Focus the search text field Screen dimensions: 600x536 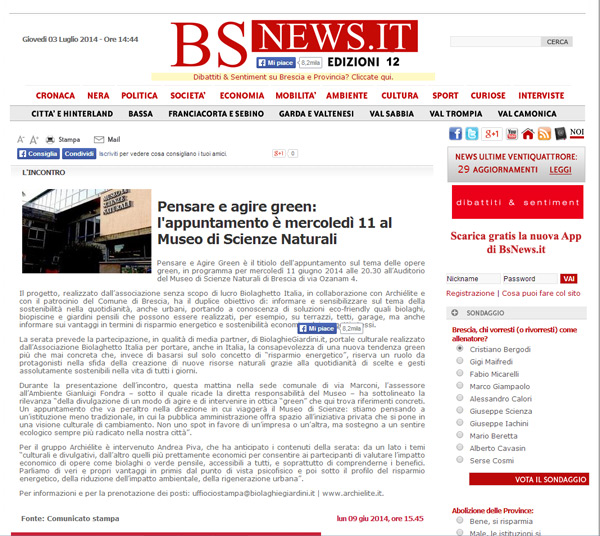pyautogui.click(x=496, y=42)
